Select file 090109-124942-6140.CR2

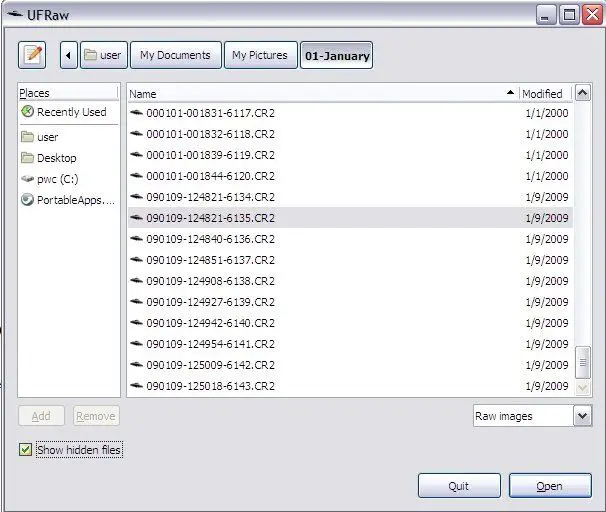coord(350,323)
